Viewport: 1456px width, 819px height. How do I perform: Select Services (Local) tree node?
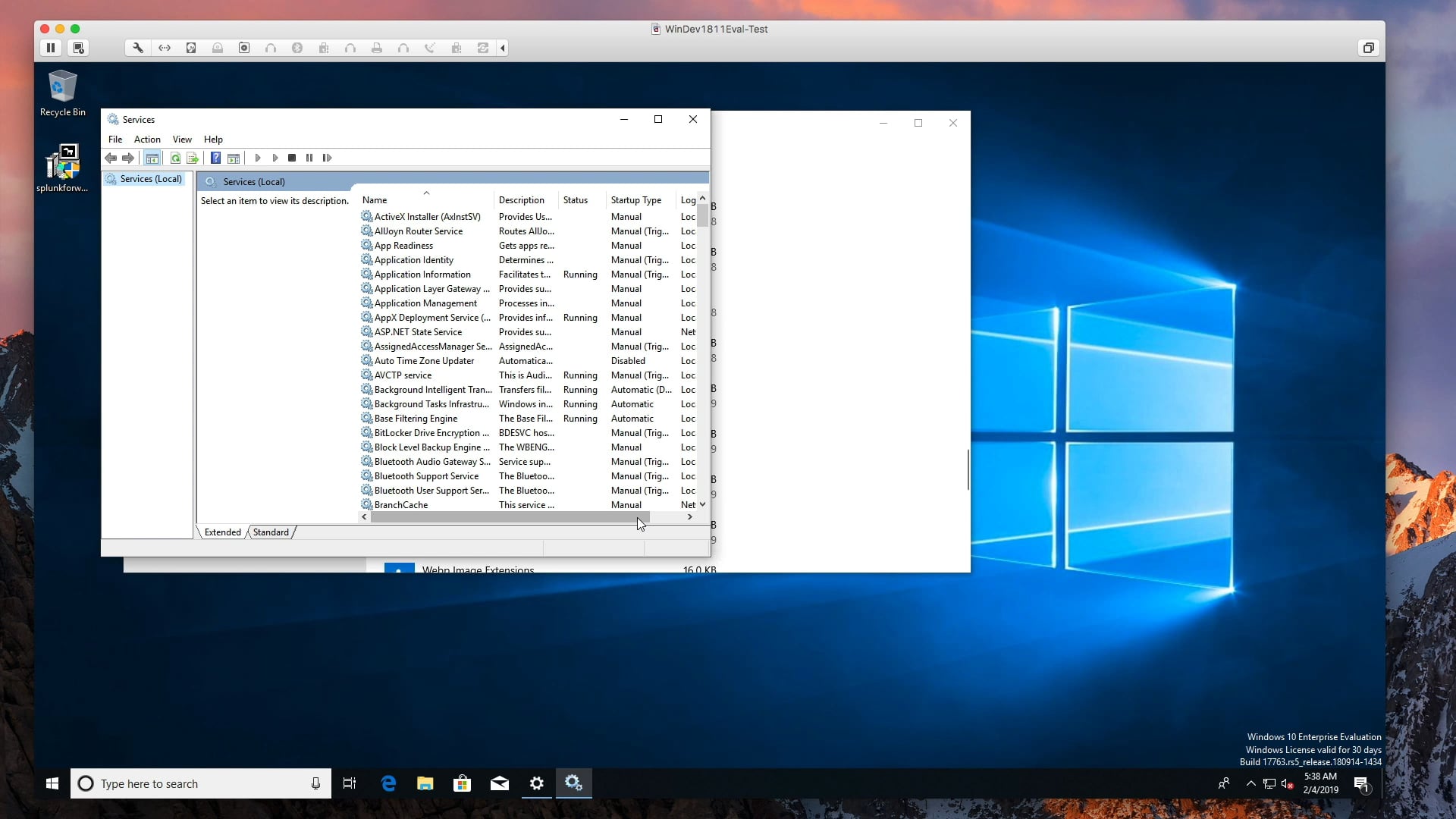150,179
